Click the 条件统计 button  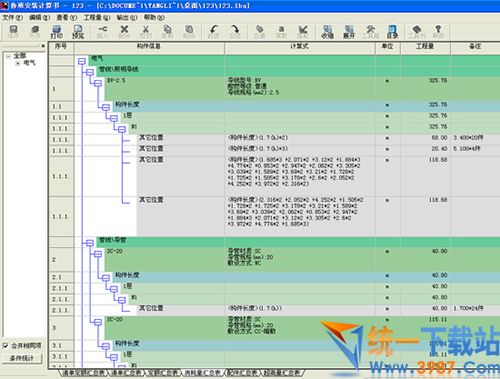coord(22,358)
